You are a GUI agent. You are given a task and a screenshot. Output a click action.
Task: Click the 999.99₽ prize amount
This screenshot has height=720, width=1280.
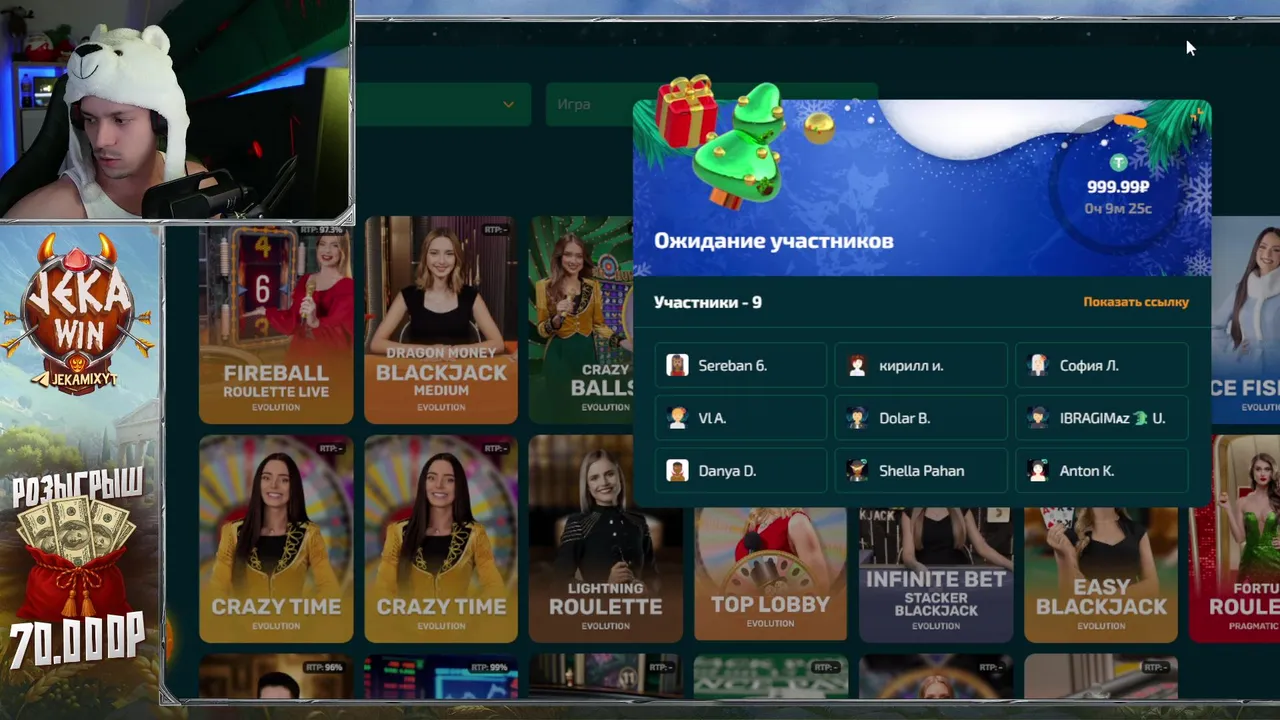1118,187
